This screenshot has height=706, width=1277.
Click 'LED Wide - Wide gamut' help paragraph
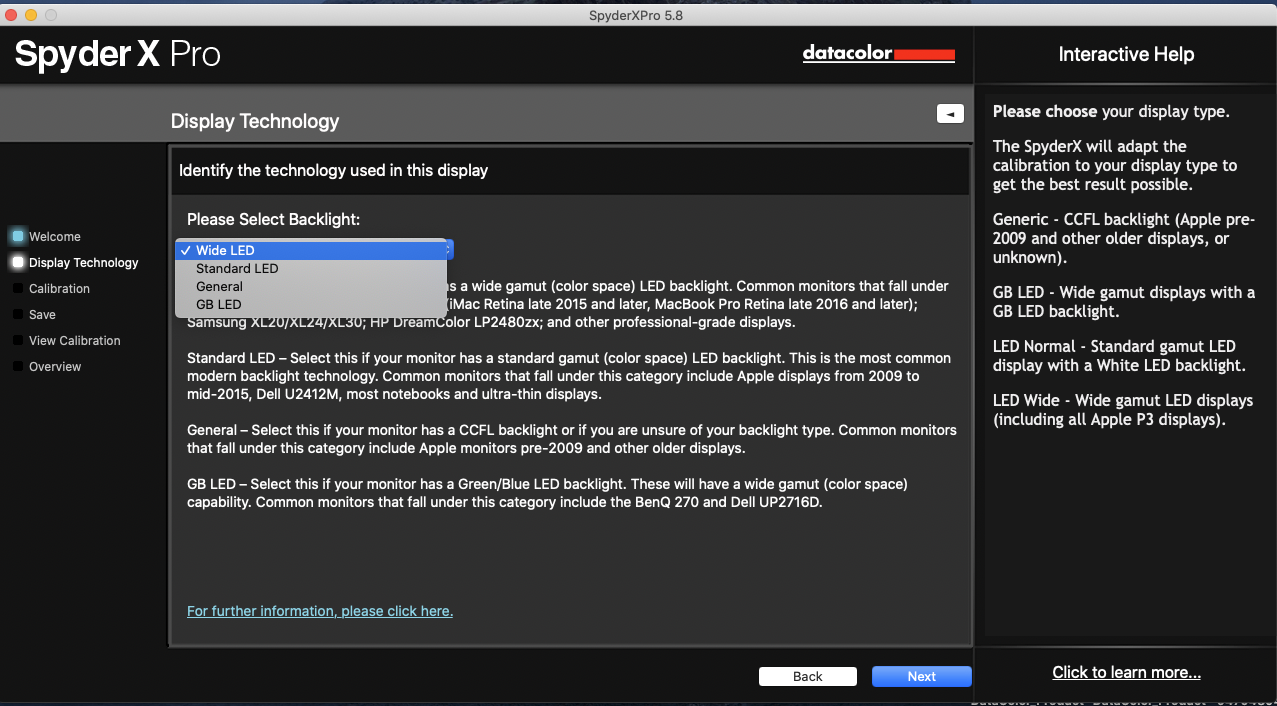click(x=1123, y=410)
